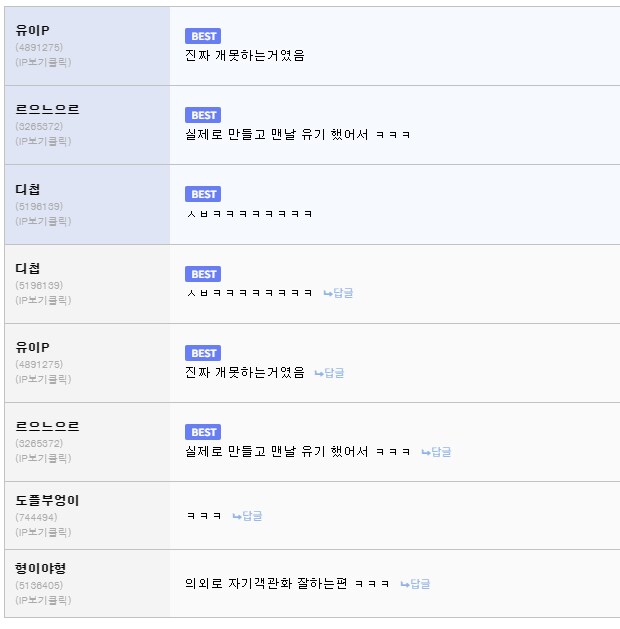The width and height of the screenshot is (620, 629).
Task: Show IP via IP보기클릭 under 도졸부엉이
Action: [x=43, y=532]
